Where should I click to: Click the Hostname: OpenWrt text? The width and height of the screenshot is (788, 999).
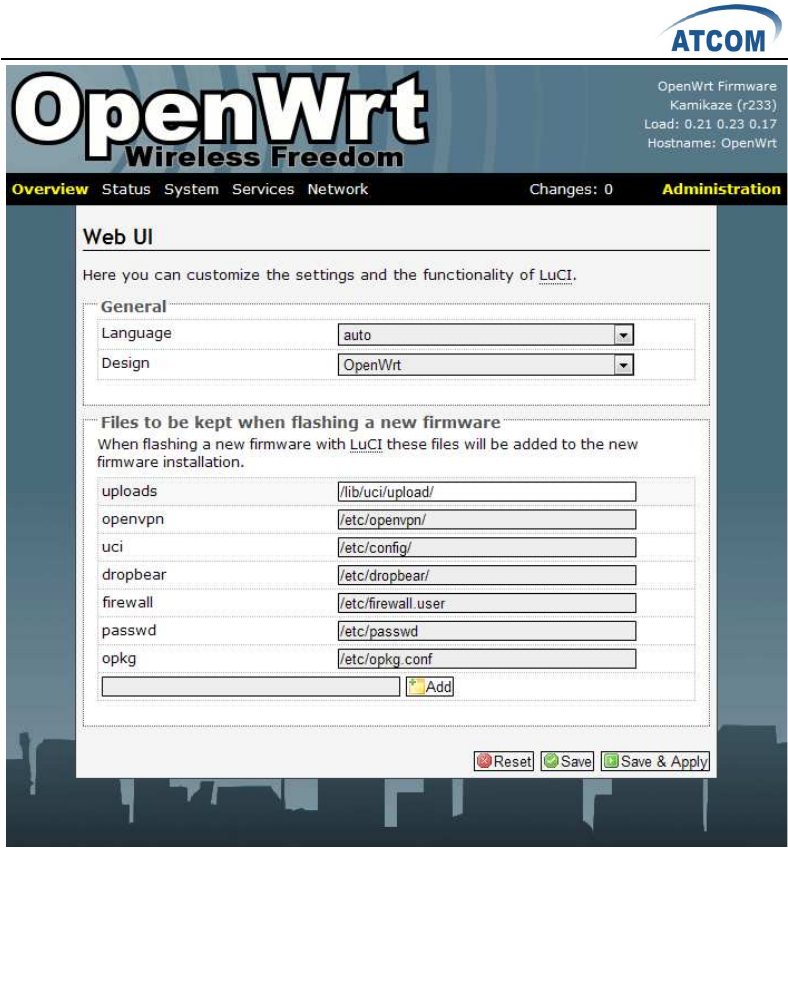pyautogui.click(x=712, y=143)
